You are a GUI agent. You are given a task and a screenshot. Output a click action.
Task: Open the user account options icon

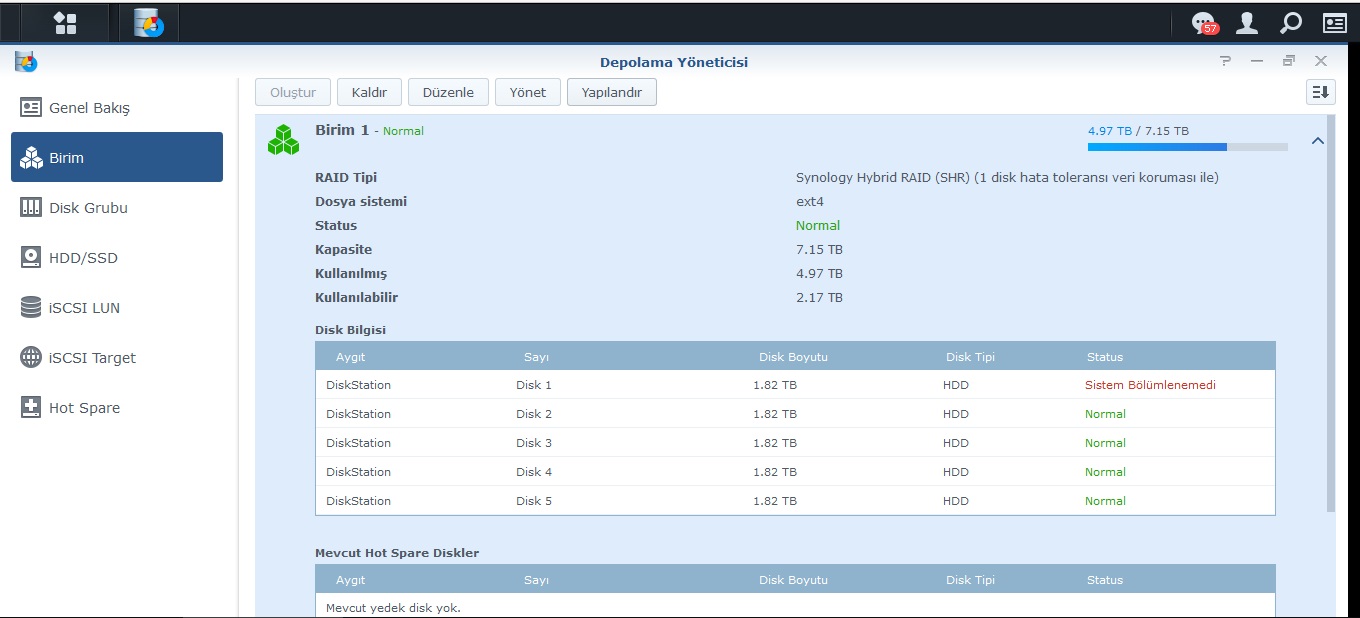pyautogui.click(x=1247, y=23)
